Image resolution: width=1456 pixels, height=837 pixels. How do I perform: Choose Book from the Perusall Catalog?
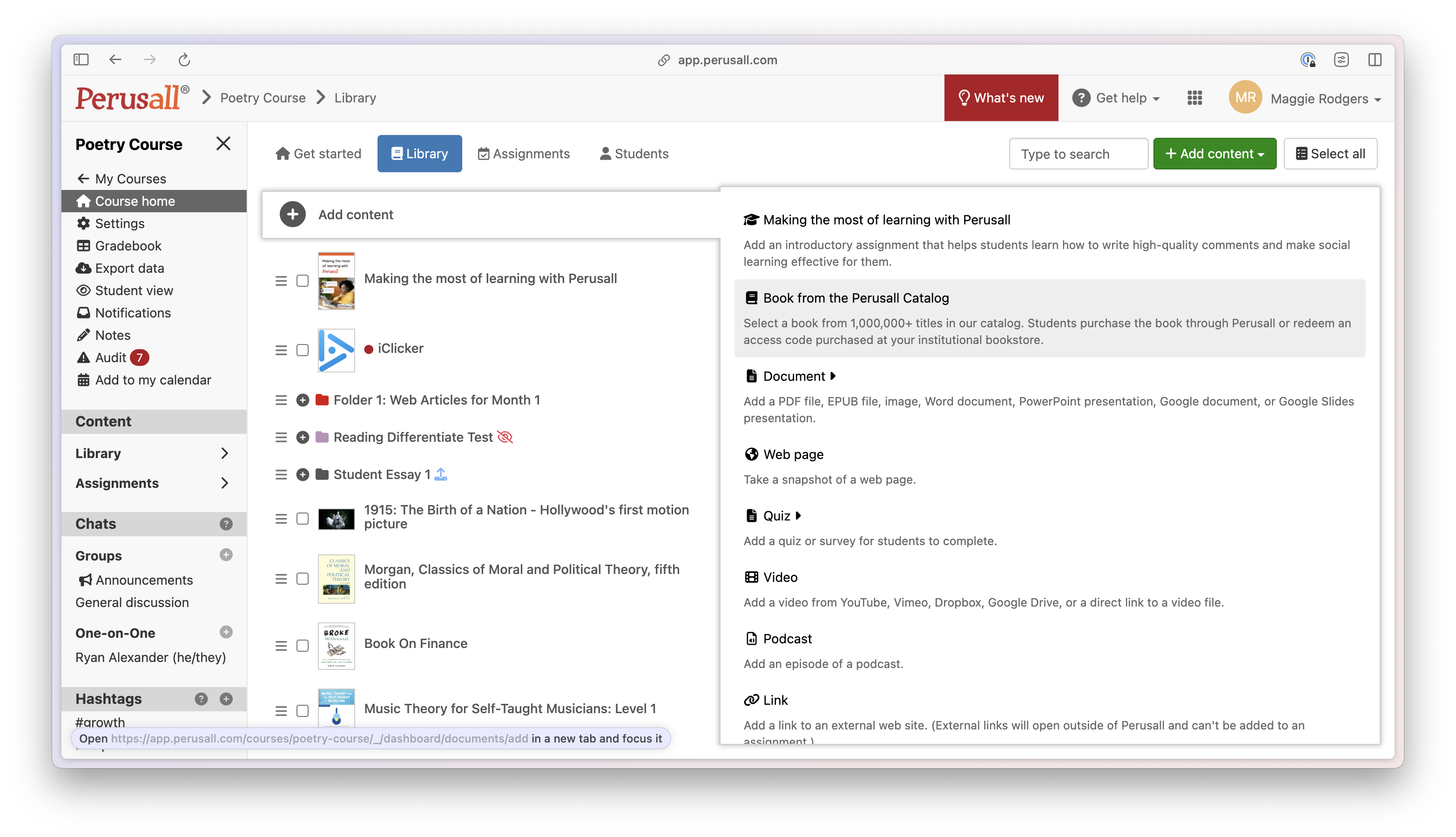point(1049,318)
